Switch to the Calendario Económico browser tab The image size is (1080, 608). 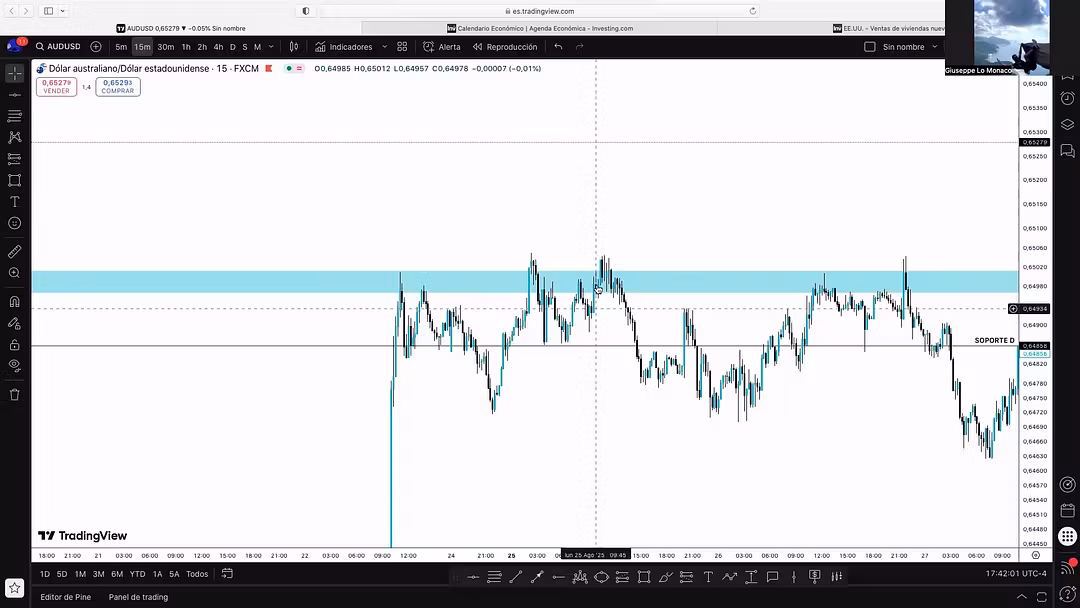pyautogui.click(x=539, y=28)
